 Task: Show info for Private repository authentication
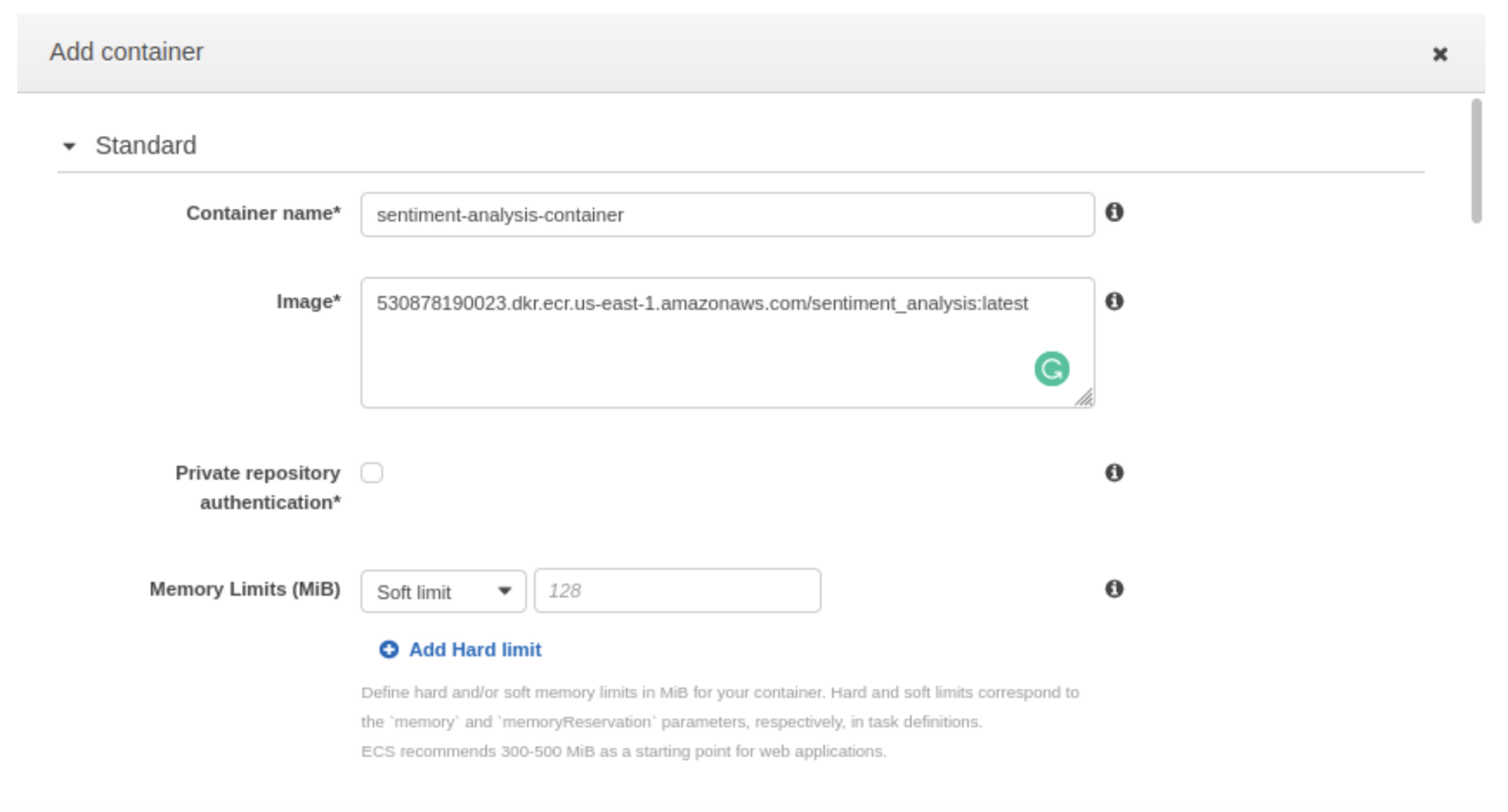(x=1114, y=472)
